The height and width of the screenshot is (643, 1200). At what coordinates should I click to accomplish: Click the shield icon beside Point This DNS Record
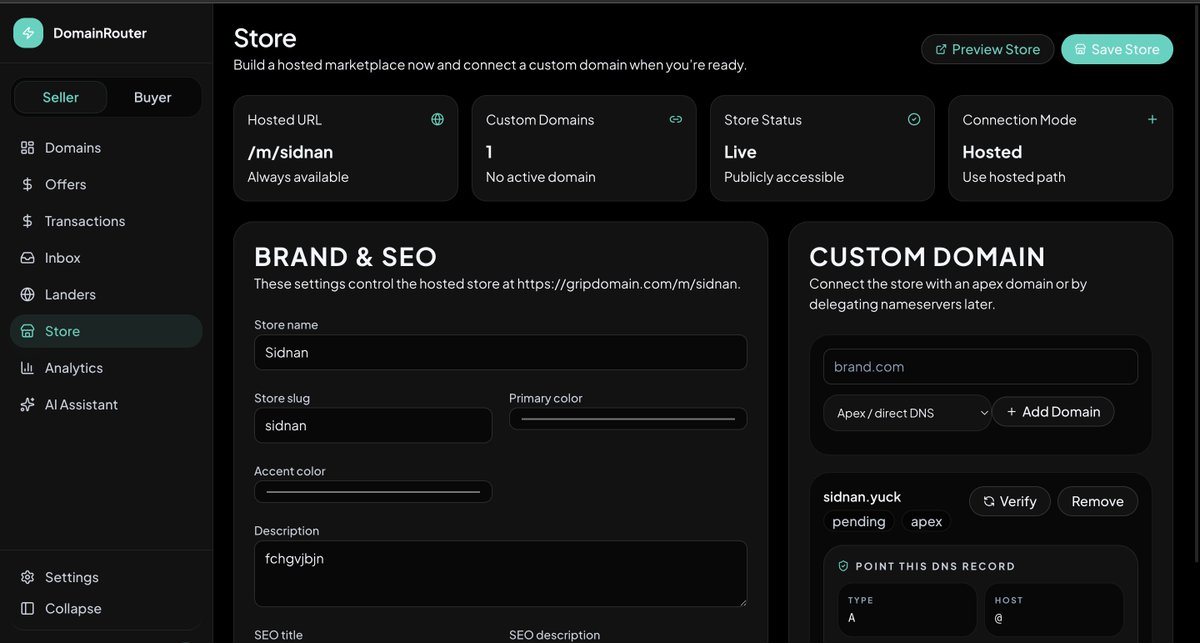[x=843, y=566]
